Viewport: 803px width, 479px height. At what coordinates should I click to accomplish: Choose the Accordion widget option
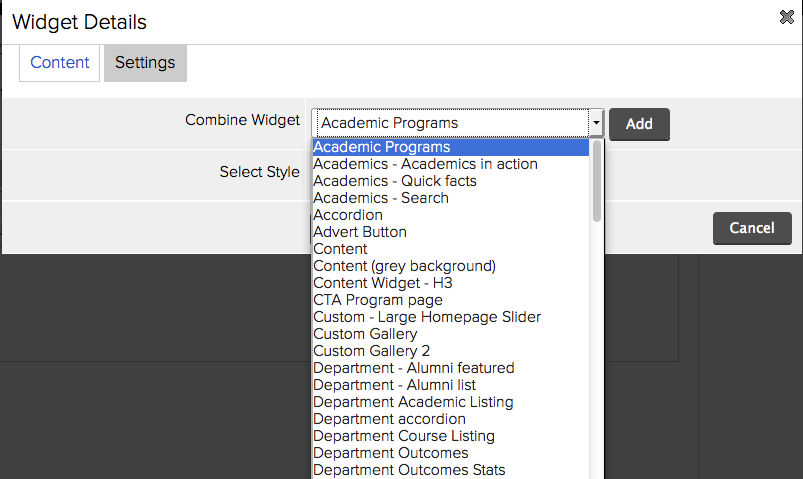[451, 215]
